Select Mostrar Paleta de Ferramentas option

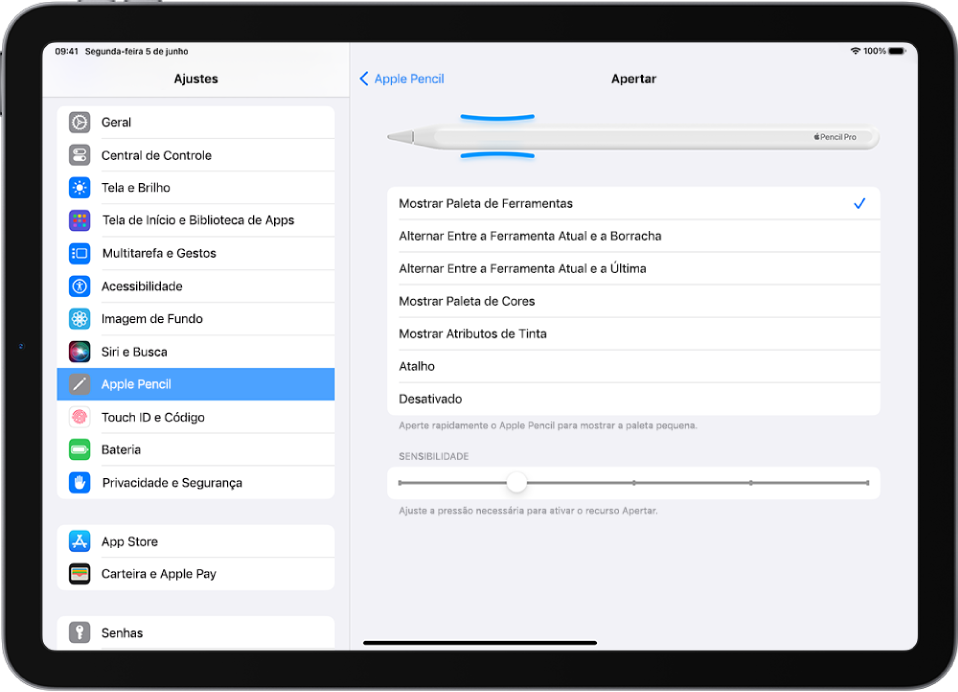click(486, 203)
